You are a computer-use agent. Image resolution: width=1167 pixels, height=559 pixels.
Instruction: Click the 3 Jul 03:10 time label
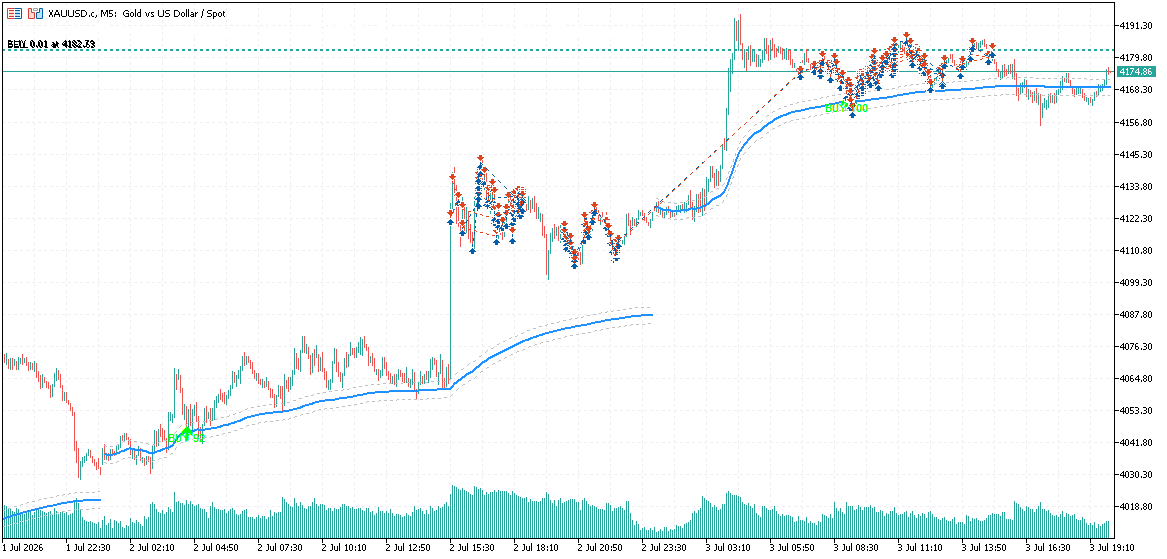coord(728,547)
